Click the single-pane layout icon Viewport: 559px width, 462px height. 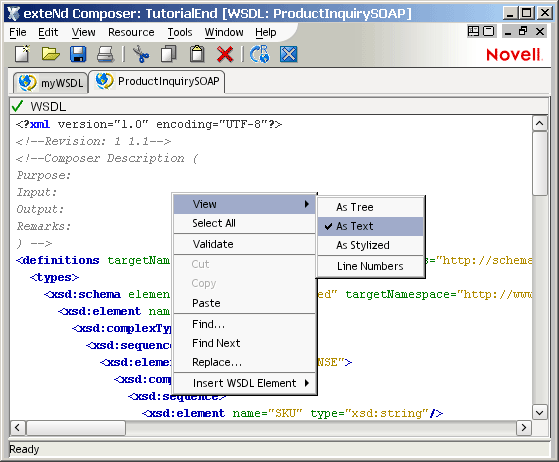point(489,31)
